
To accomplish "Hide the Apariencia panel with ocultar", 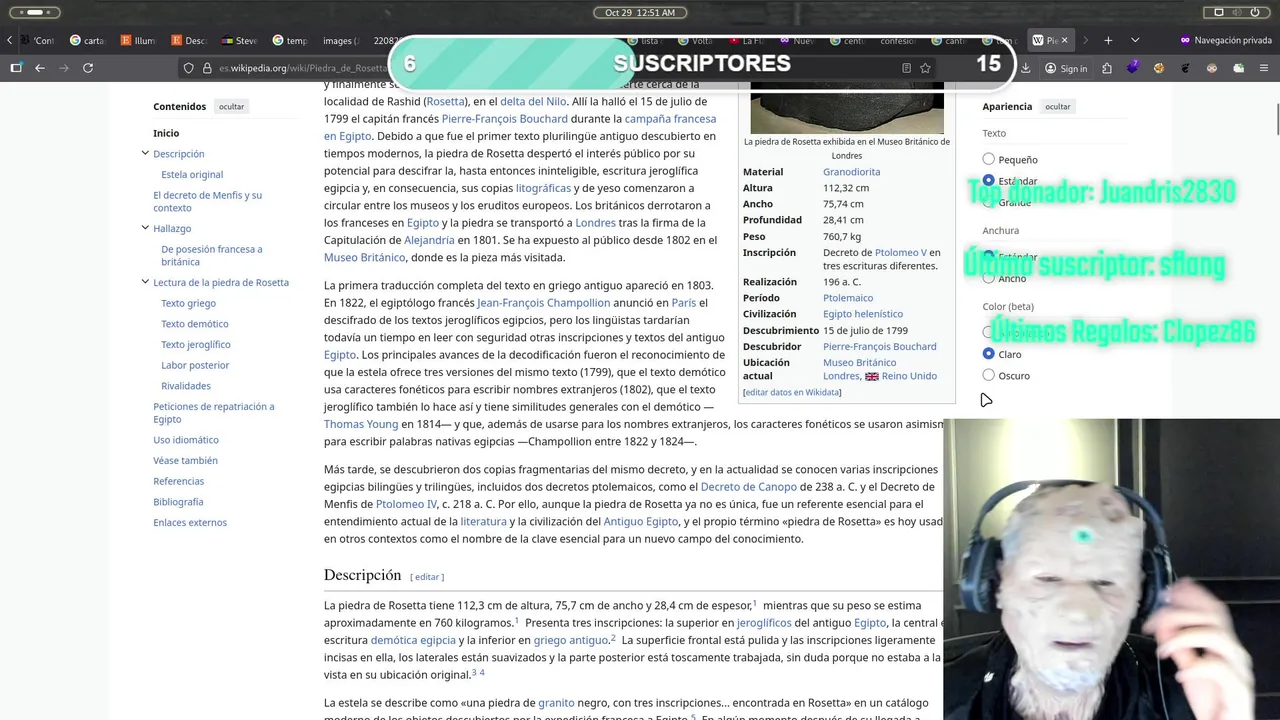I will [1057, 106].
